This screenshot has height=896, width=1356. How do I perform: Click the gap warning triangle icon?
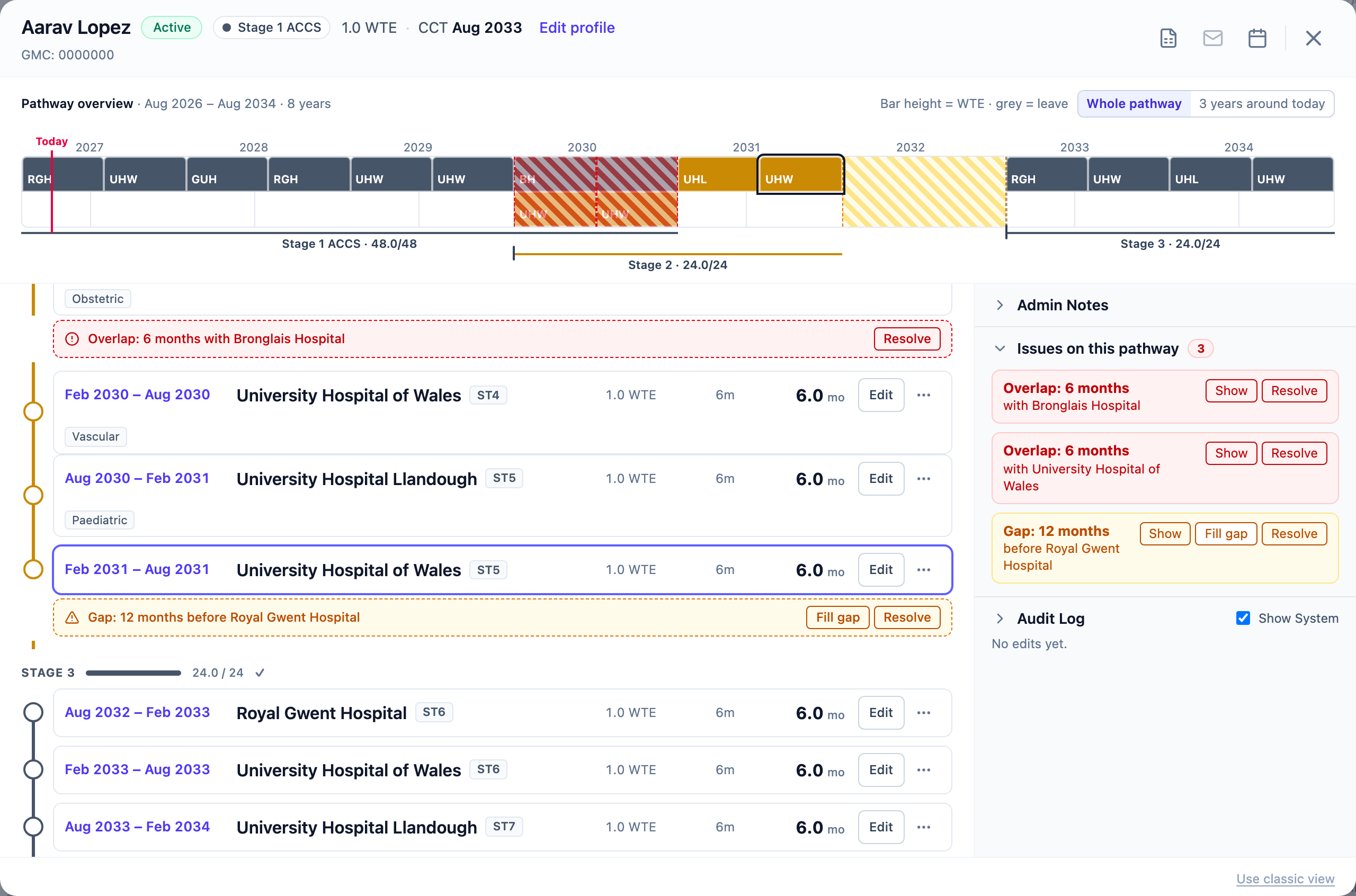point(72,617)
